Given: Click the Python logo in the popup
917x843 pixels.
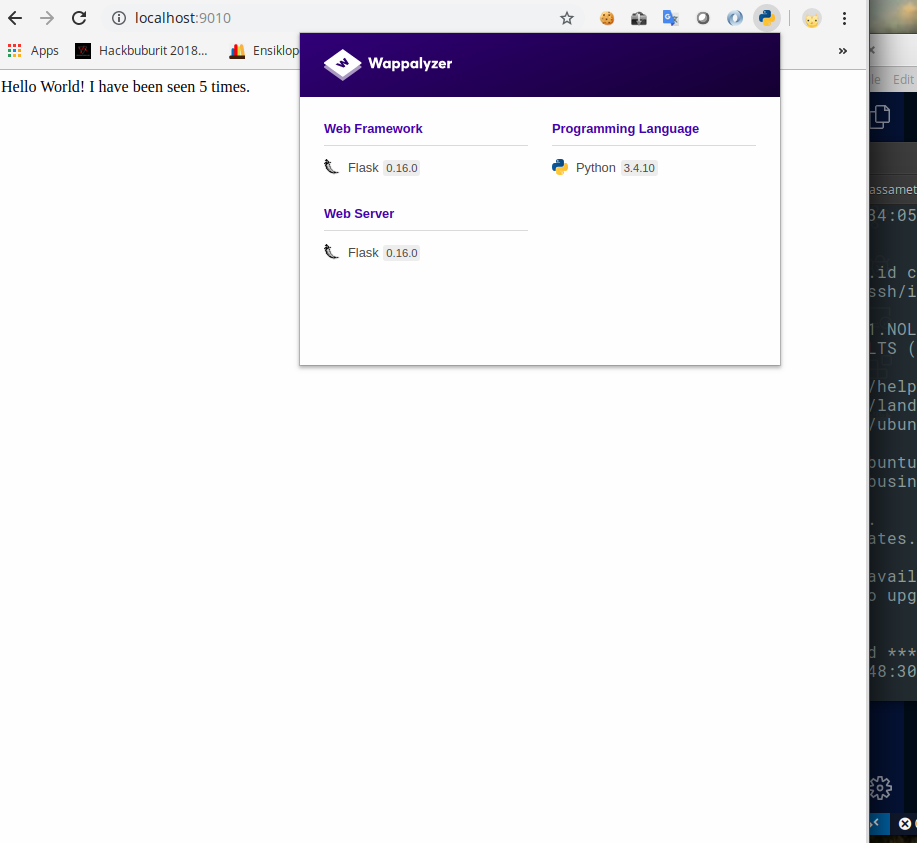Looking at the screenshot, I should pos(560,167).
